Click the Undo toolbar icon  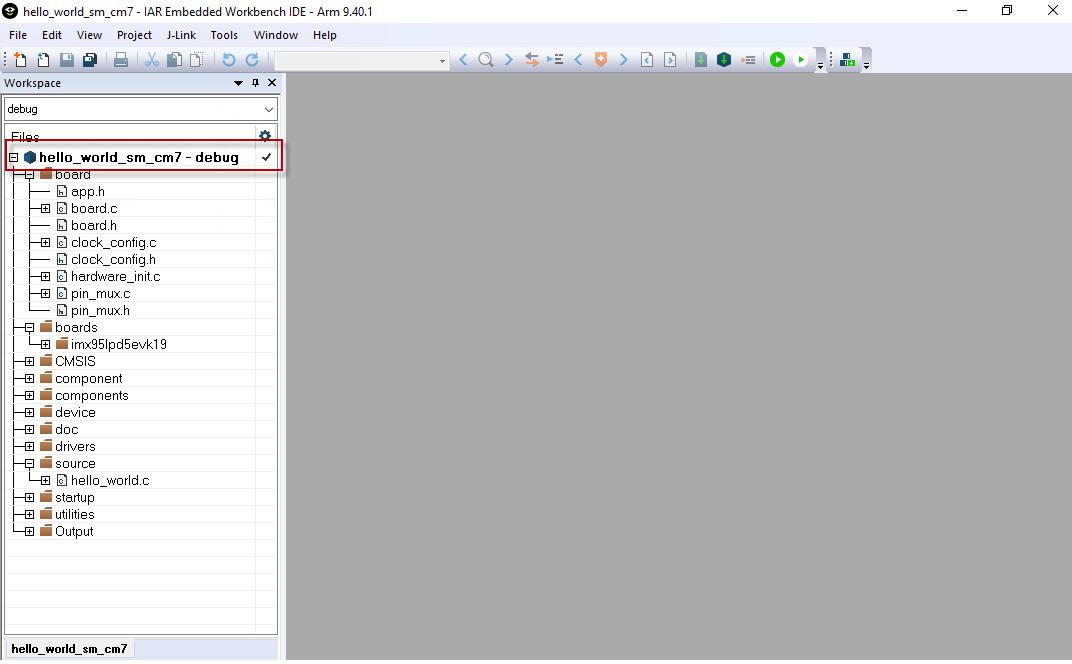229,60
